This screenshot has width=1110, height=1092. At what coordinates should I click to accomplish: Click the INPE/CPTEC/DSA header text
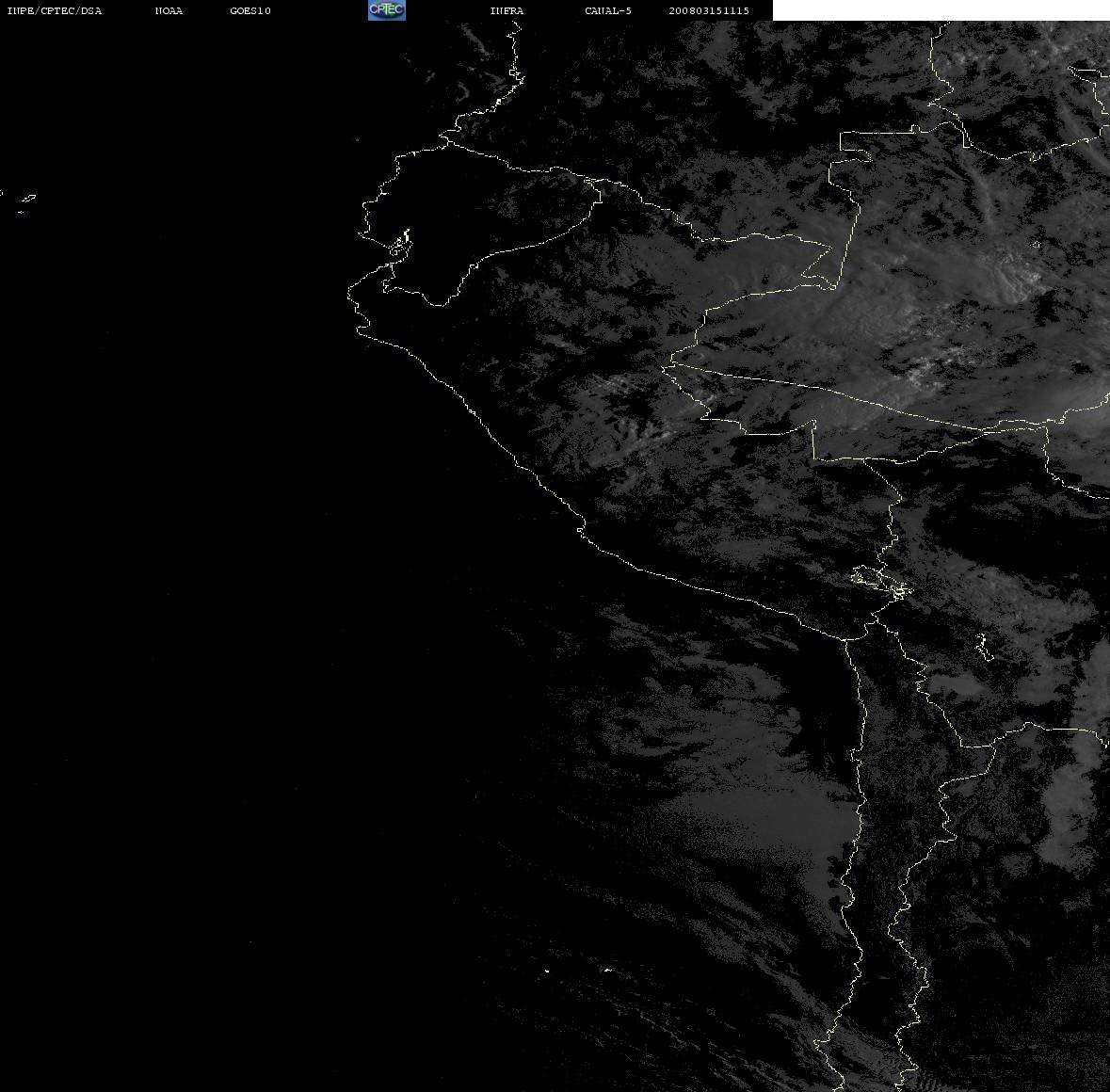click(x=55, y=10)
